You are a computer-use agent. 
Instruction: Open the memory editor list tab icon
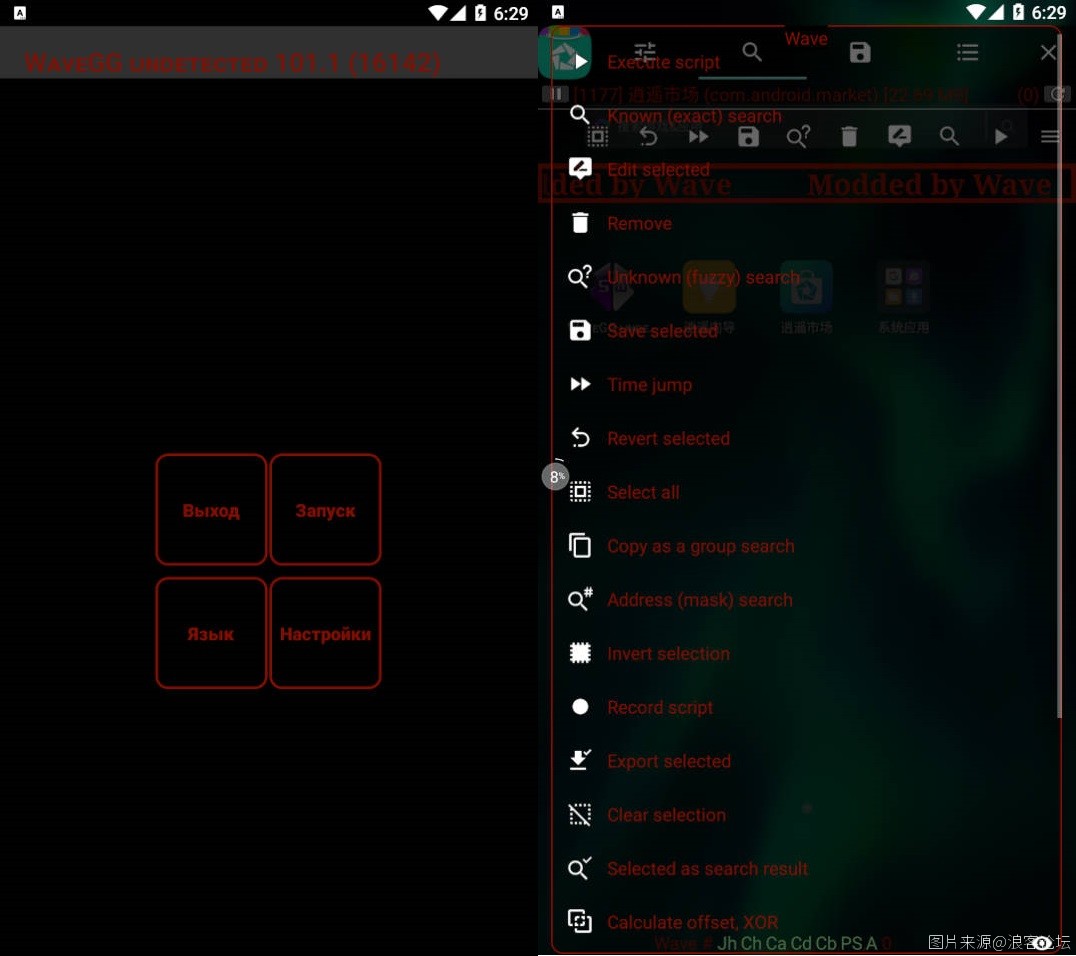click(x=968, y=53)
